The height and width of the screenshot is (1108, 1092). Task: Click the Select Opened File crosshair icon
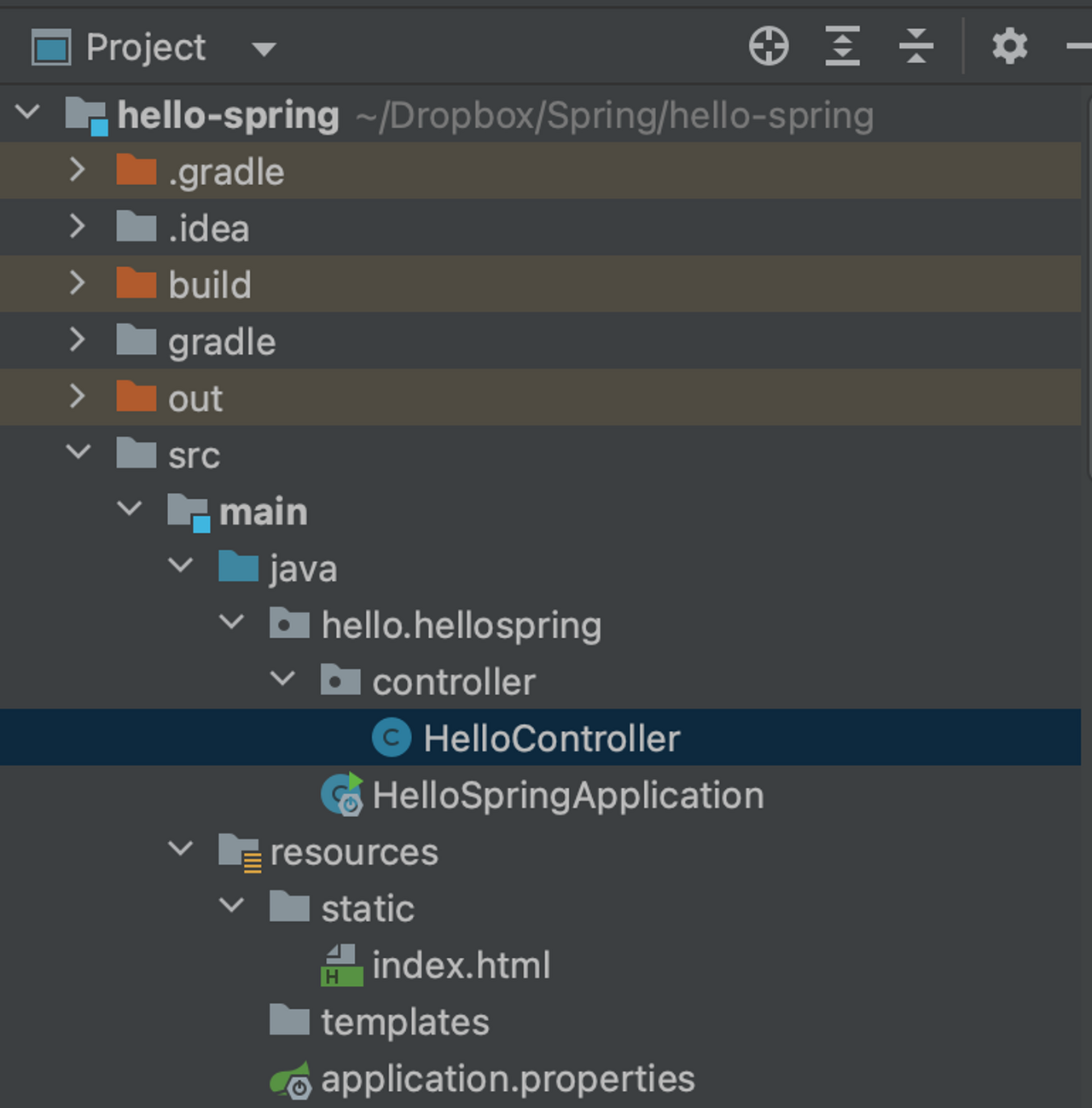(769, 46)
